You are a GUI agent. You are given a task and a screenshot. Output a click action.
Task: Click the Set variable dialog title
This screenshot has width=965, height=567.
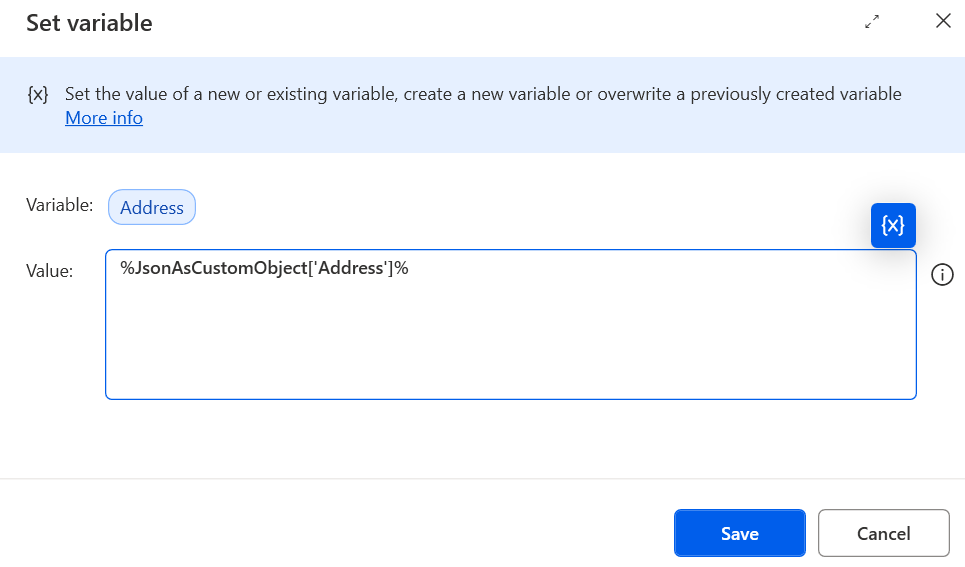(89, 23)
